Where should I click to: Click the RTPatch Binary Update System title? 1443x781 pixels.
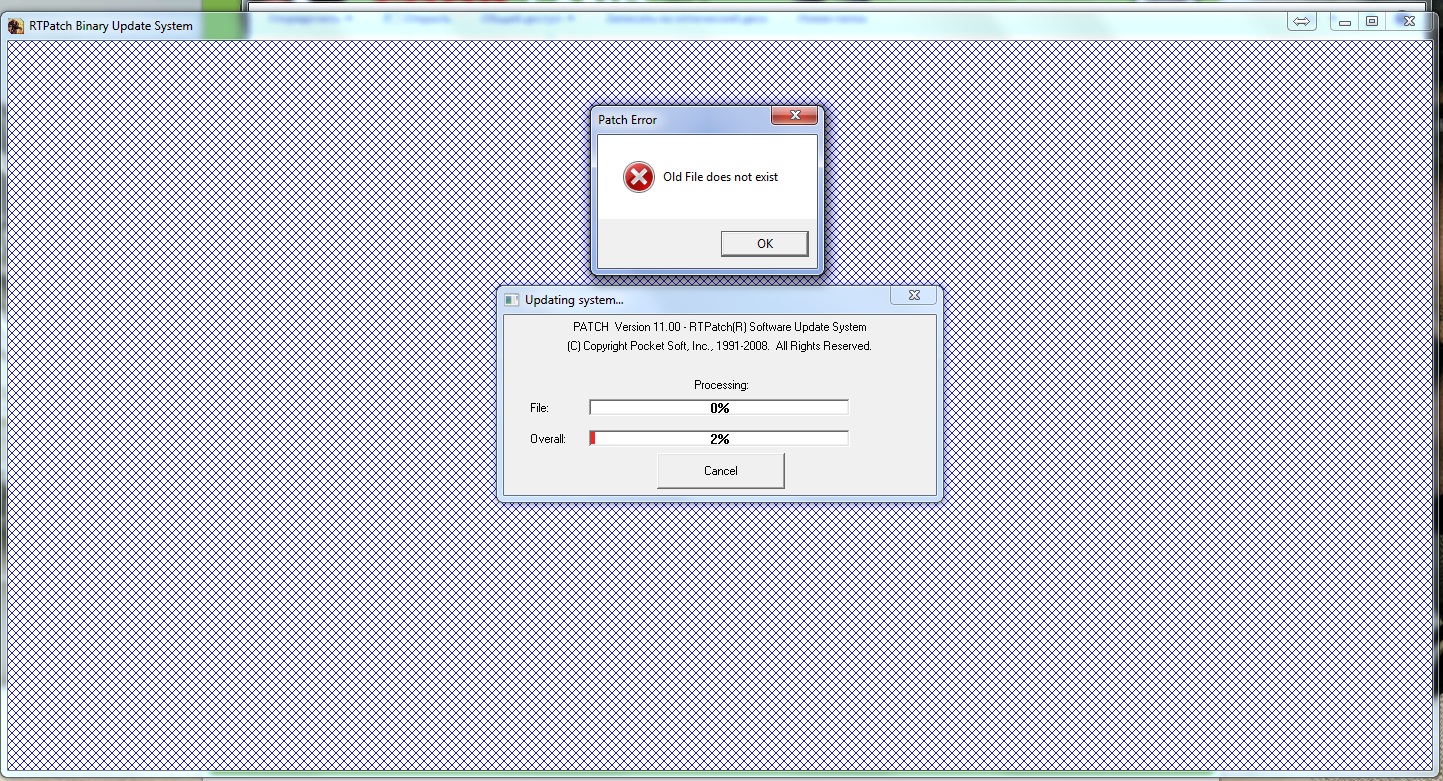pos(111,26)
